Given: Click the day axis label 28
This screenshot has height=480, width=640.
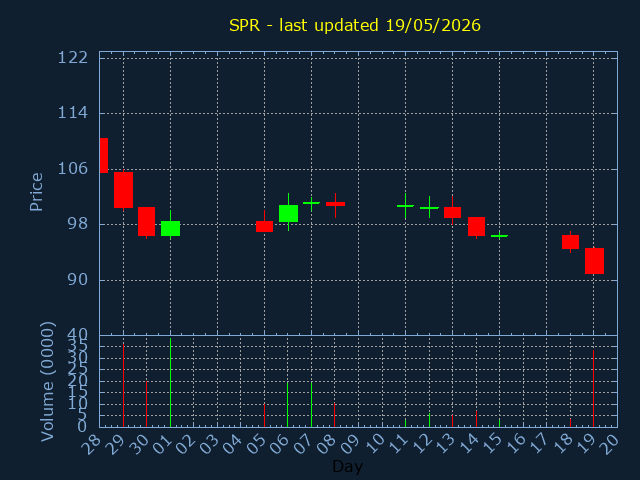Looking at the screenshot, I should [x=91, y=444].
